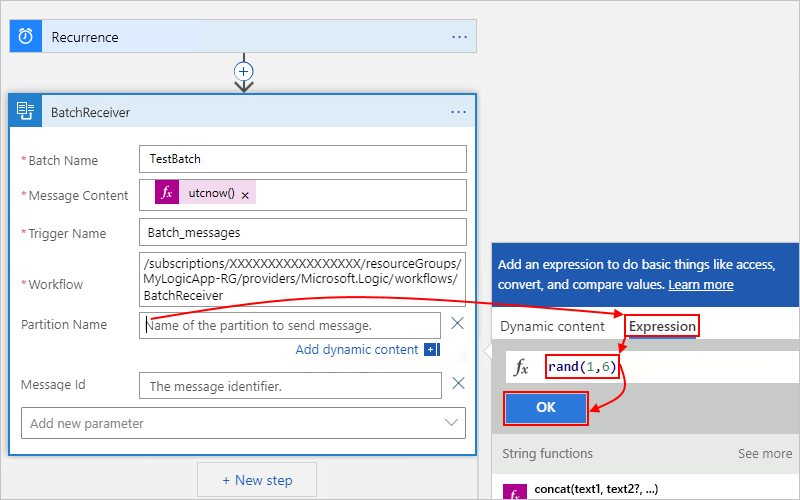The width and height of the screenshot is (800, 500).
Task: Switch to the Dynamic content tab
Action: 552,327
